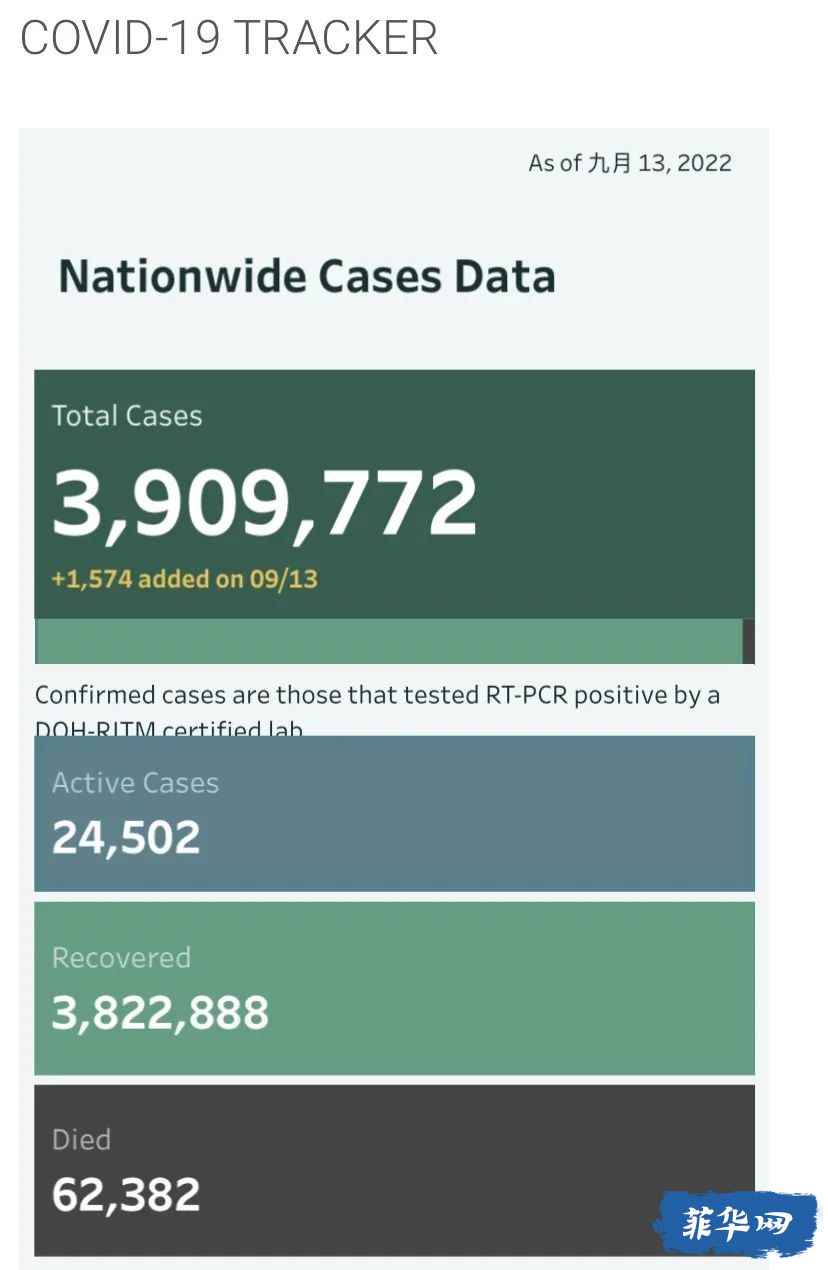828x1270 pixels.
Task: Click the 3,822,888 recovered figure
Action: click(160, 1013)
